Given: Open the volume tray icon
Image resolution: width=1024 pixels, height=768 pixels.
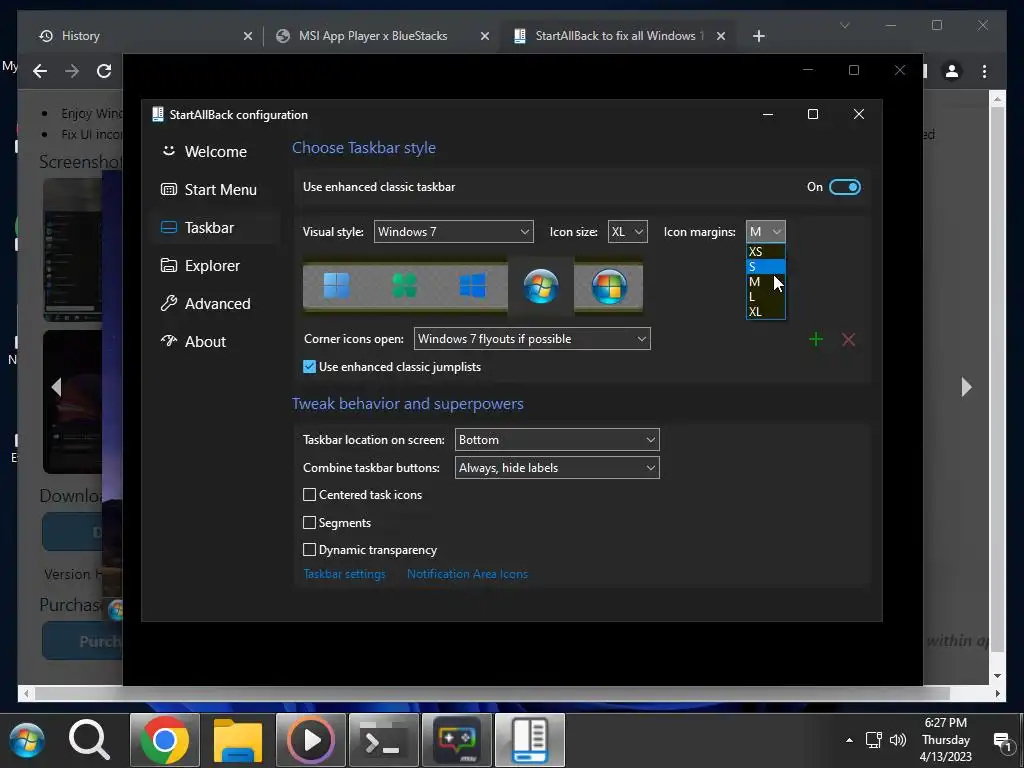Looking at the screenshot, I should point(898,740).
